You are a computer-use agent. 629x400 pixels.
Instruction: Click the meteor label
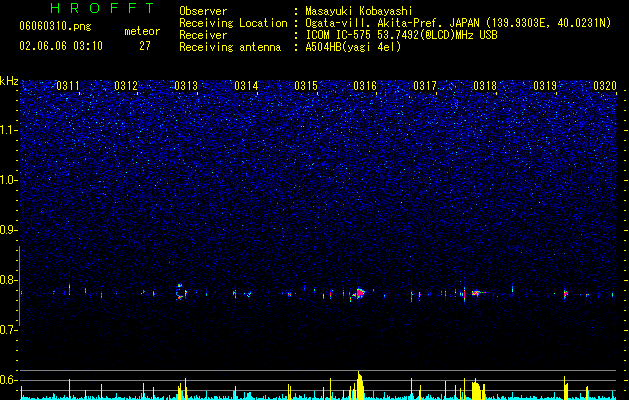pos(142,31)
